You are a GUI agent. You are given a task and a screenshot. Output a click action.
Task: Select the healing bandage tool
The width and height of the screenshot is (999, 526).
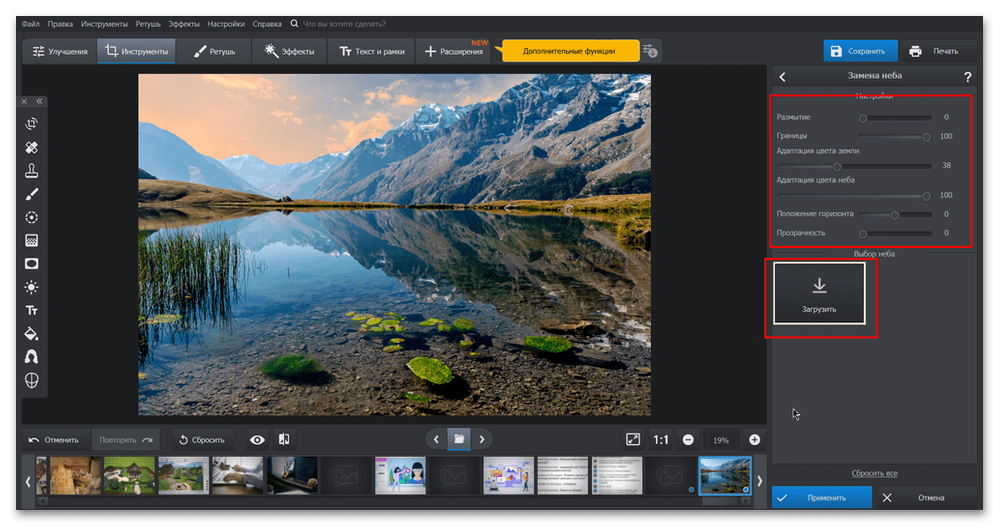31,148
